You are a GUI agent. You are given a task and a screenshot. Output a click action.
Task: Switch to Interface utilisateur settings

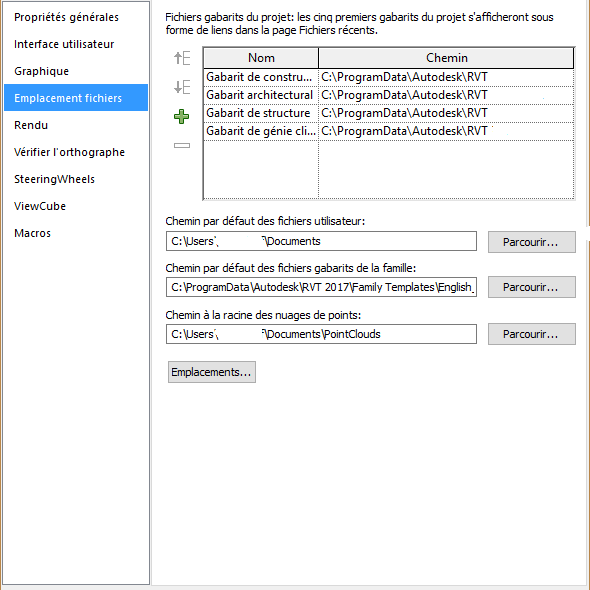coord(64,44)
